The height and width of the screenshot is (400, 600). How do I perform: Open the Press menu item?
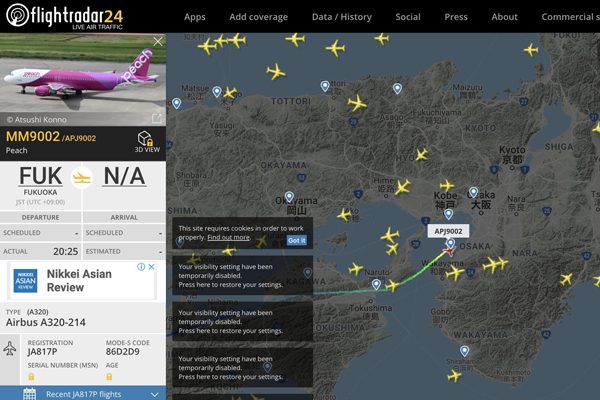[456, 17]
